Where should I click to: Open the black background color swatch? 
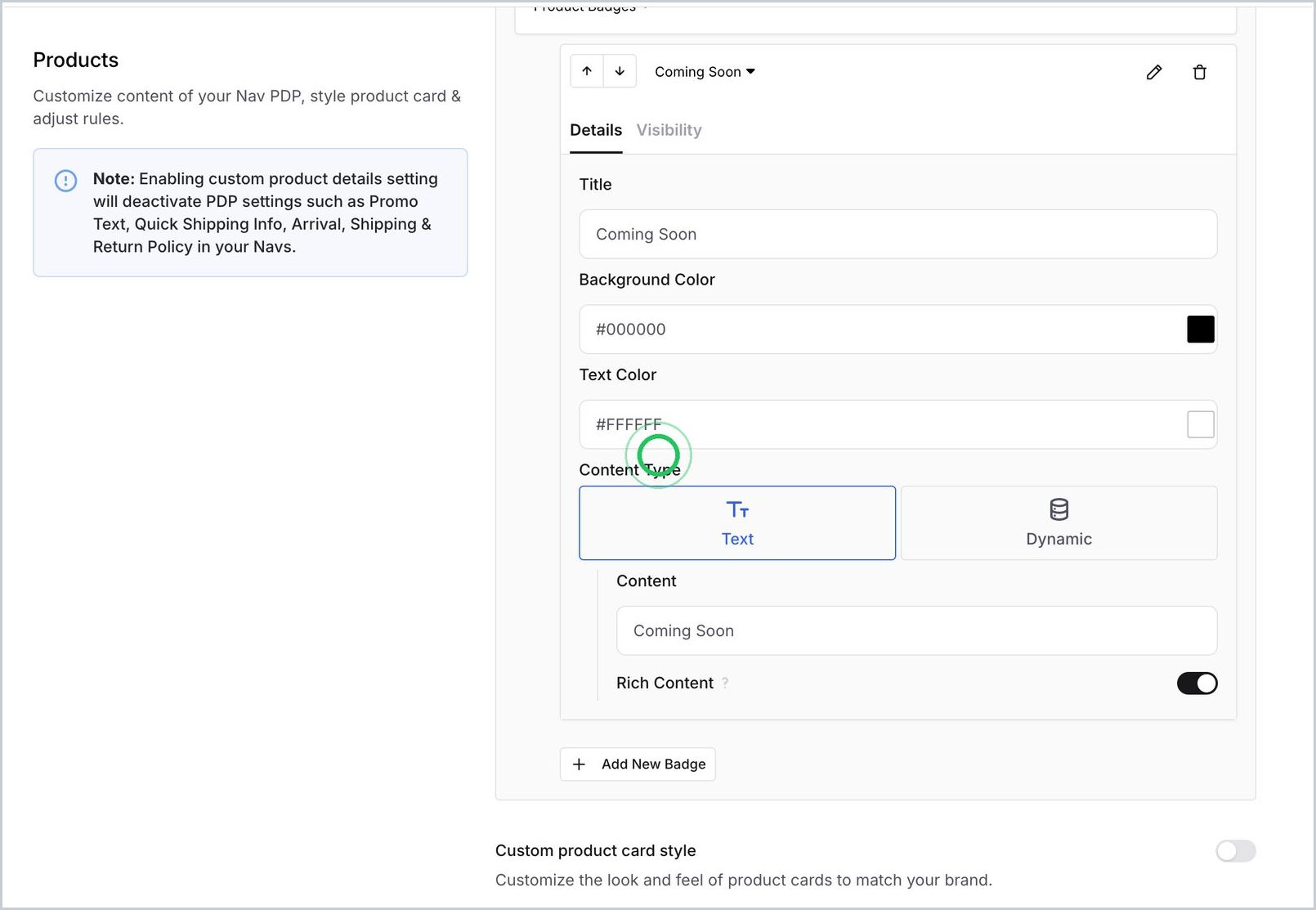[1200, 329]
